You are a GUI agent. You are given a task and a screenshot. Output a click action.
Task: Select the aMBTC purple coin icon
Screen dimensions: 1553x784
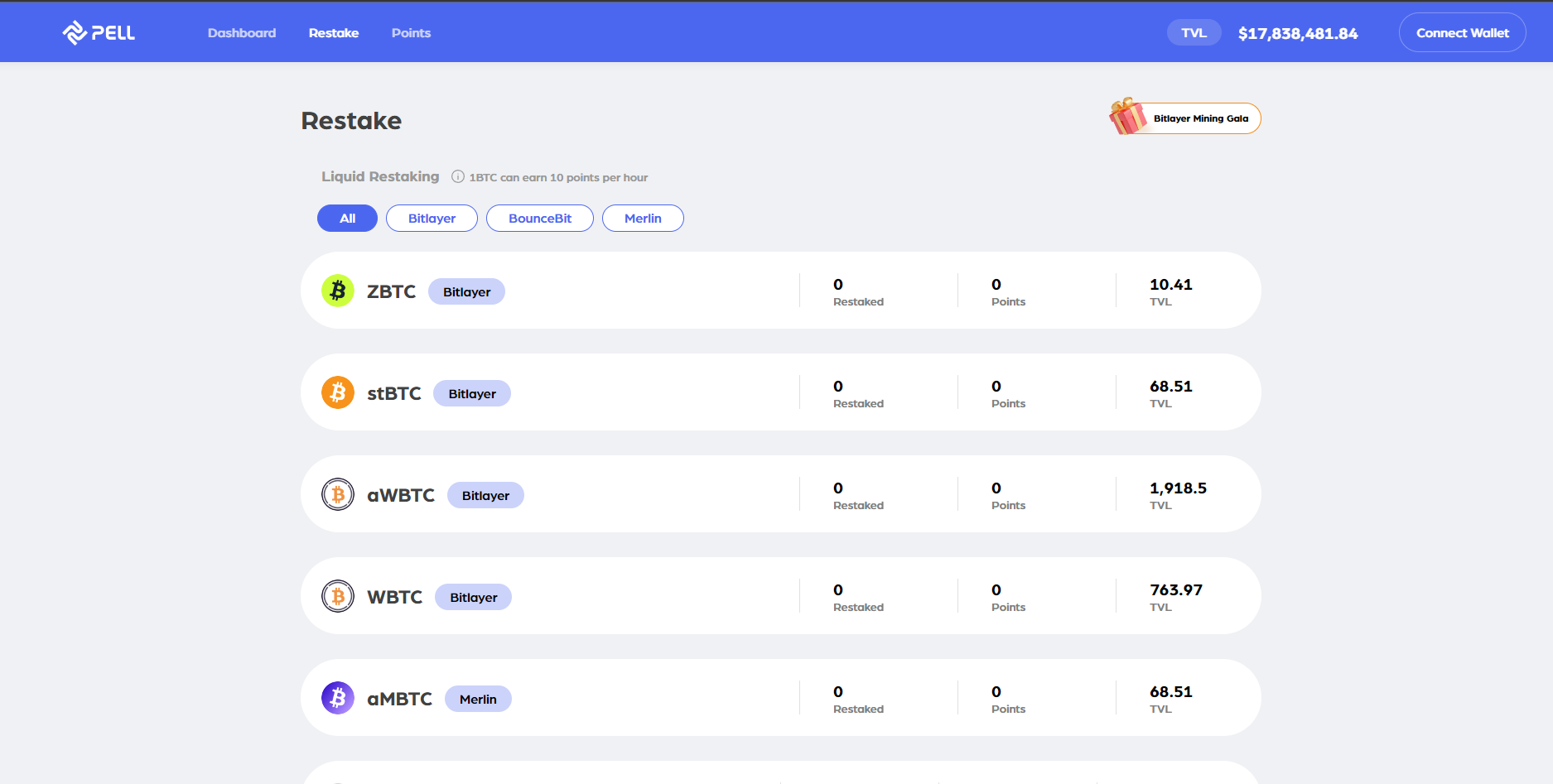338,698
